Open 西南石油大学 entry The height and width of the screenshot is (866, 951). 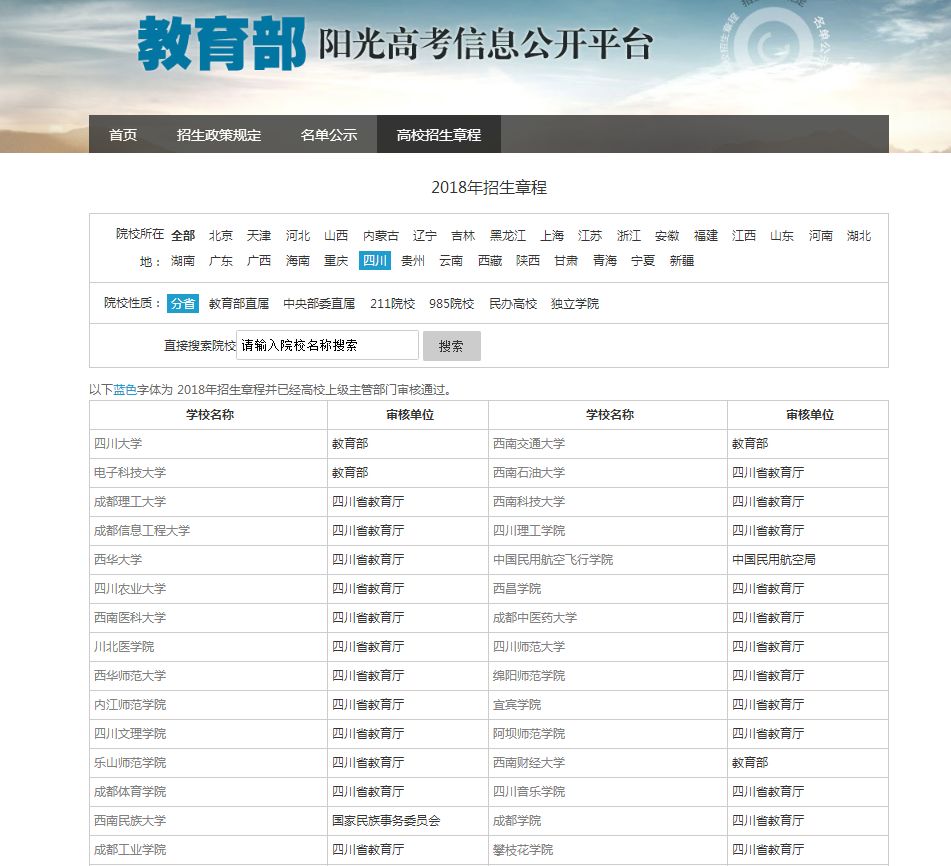[x=529, y=472]
